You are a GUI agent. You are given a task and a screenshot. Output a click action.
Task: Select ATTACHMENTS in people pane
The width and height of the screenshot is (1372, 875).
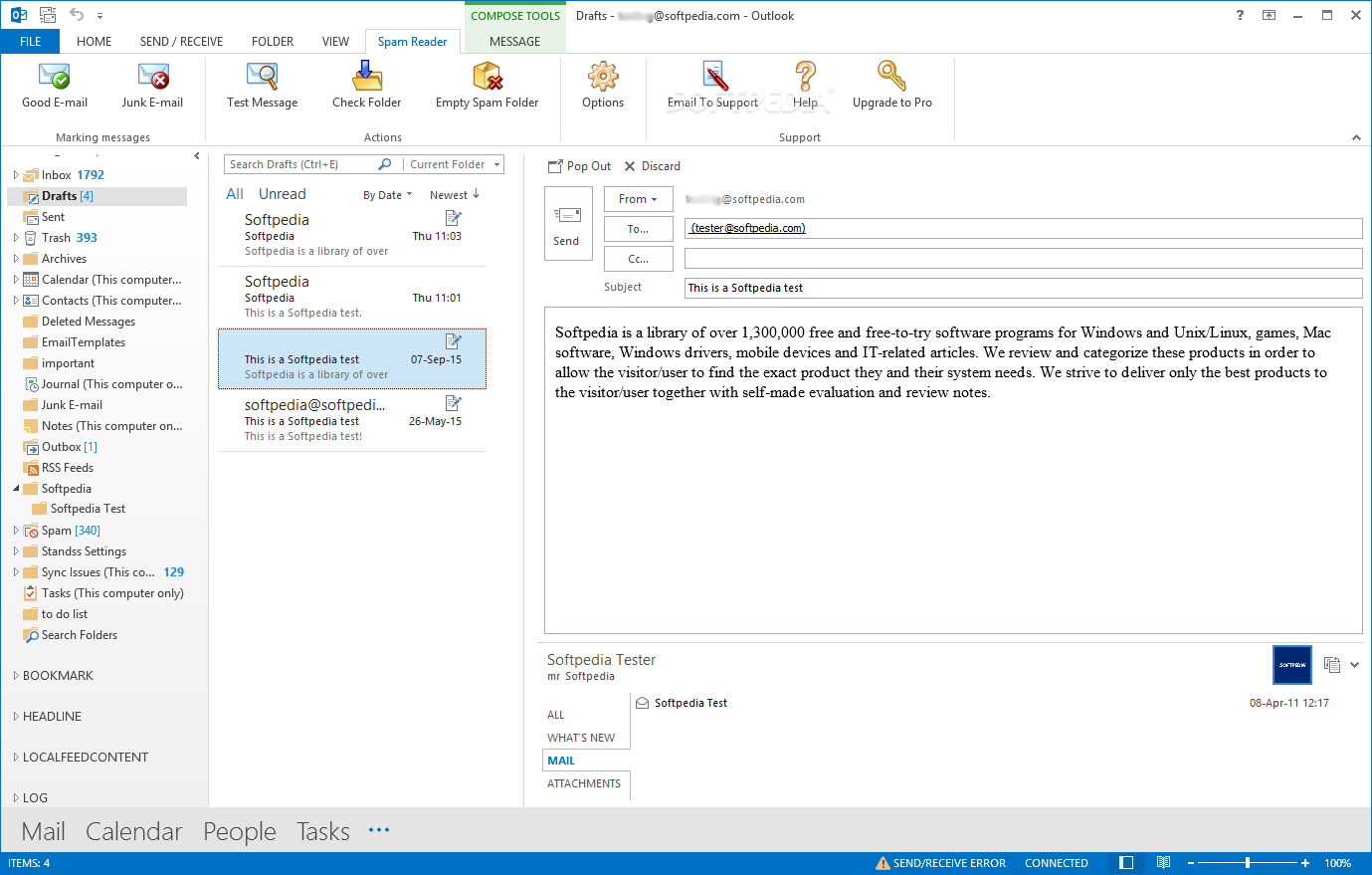(584, 783)
